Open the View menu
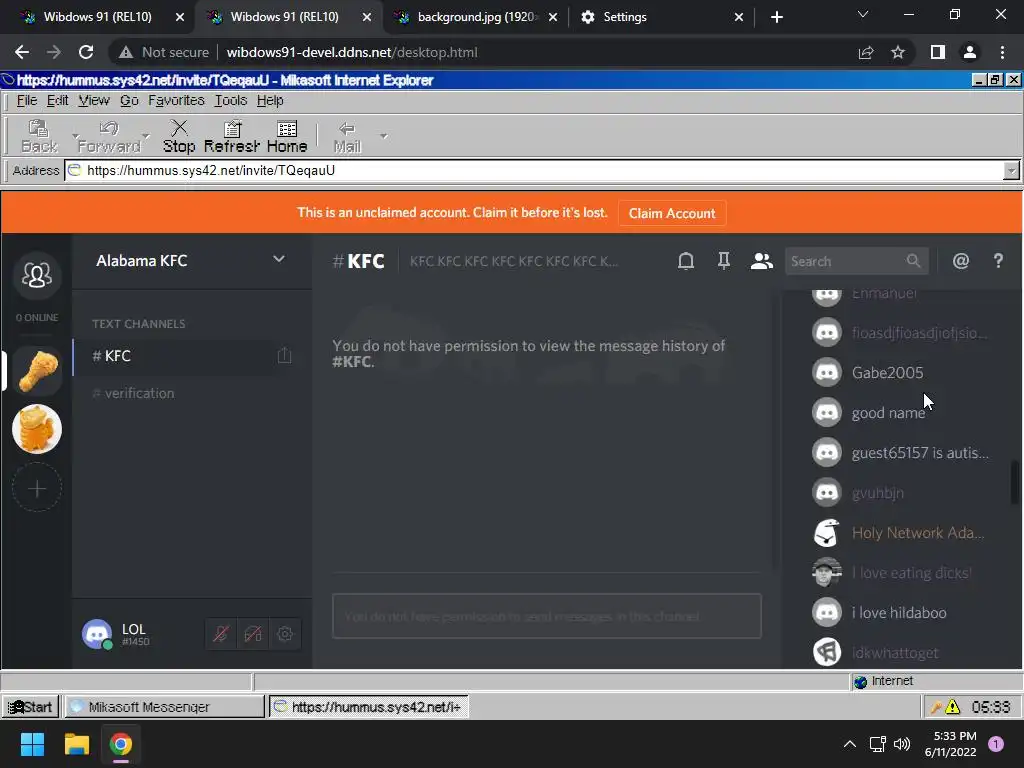The width and height of the screenshot is (1024, 768). click(94, 101)
